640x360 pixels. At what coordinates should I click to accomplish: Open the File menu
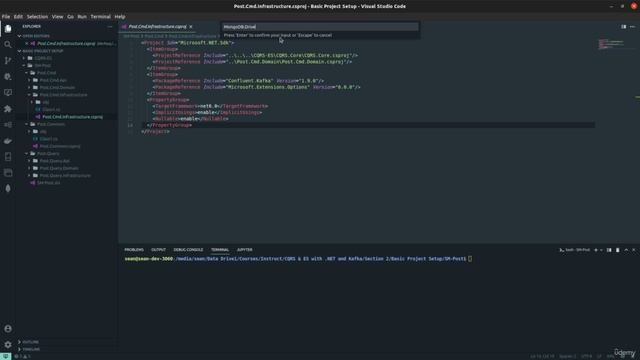pos(6,17)
